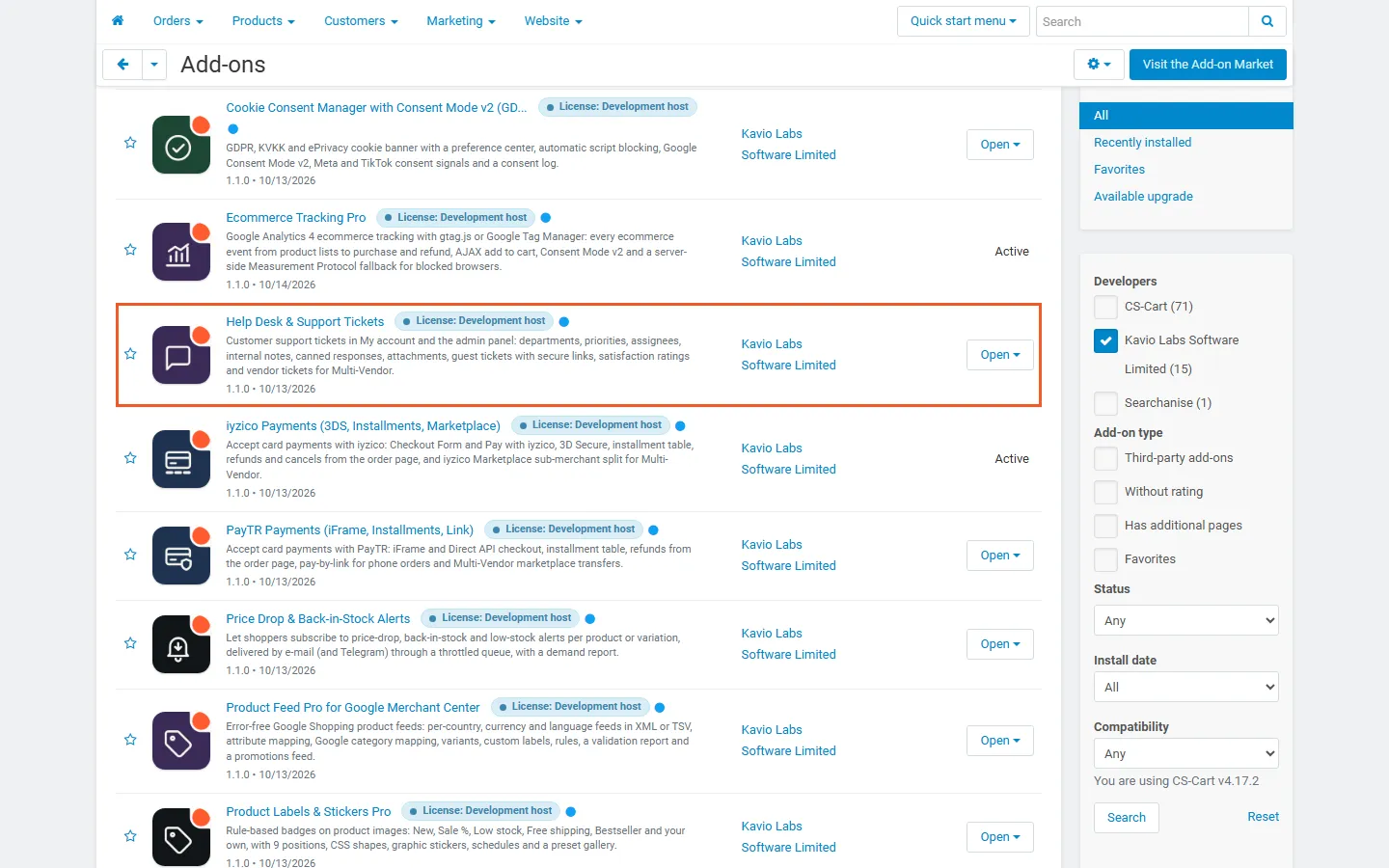Uncheck Kavio Labs Software Limited developer filter
1389x868 pixels.
point(1105,340)
